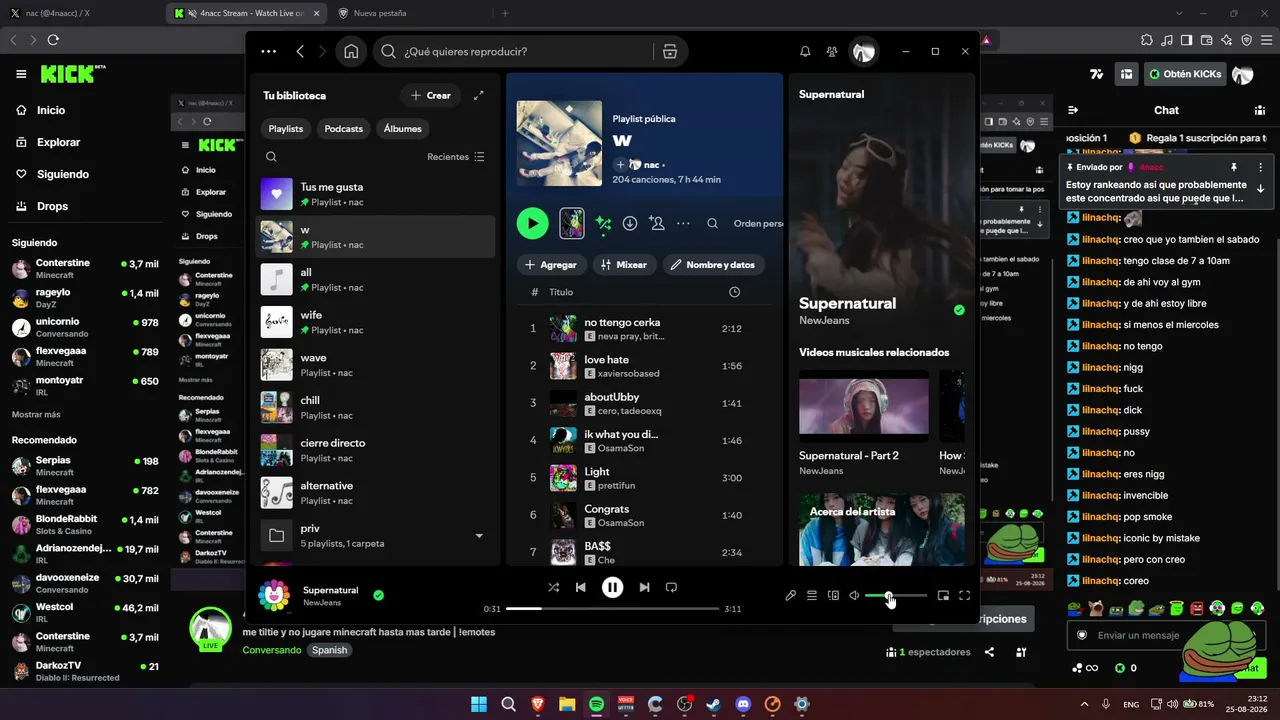1280x720 pixels.
Task: Open the chill playlist in the library
Action: tap(376, 407)
